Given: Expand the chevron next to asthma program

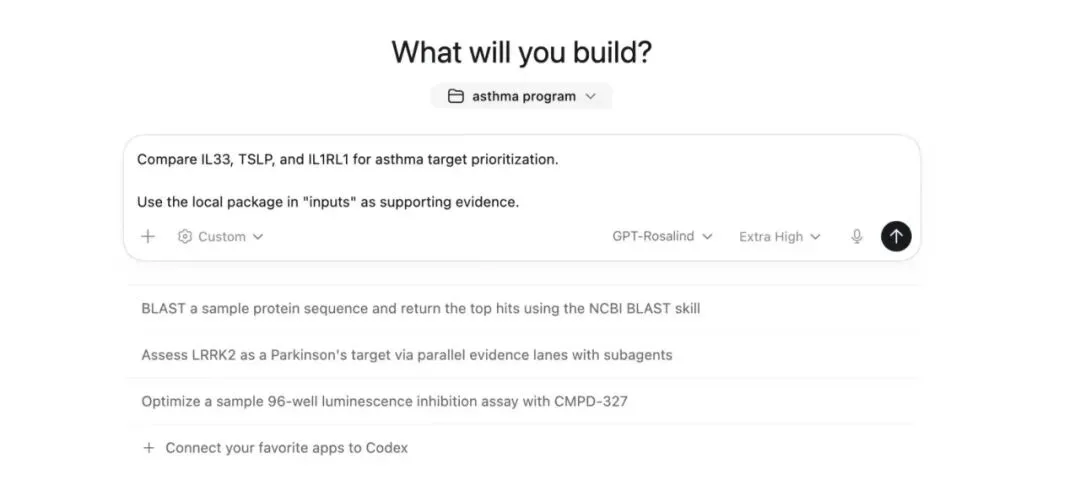Looking at the screenshot, I should click(x=590, y=97).
